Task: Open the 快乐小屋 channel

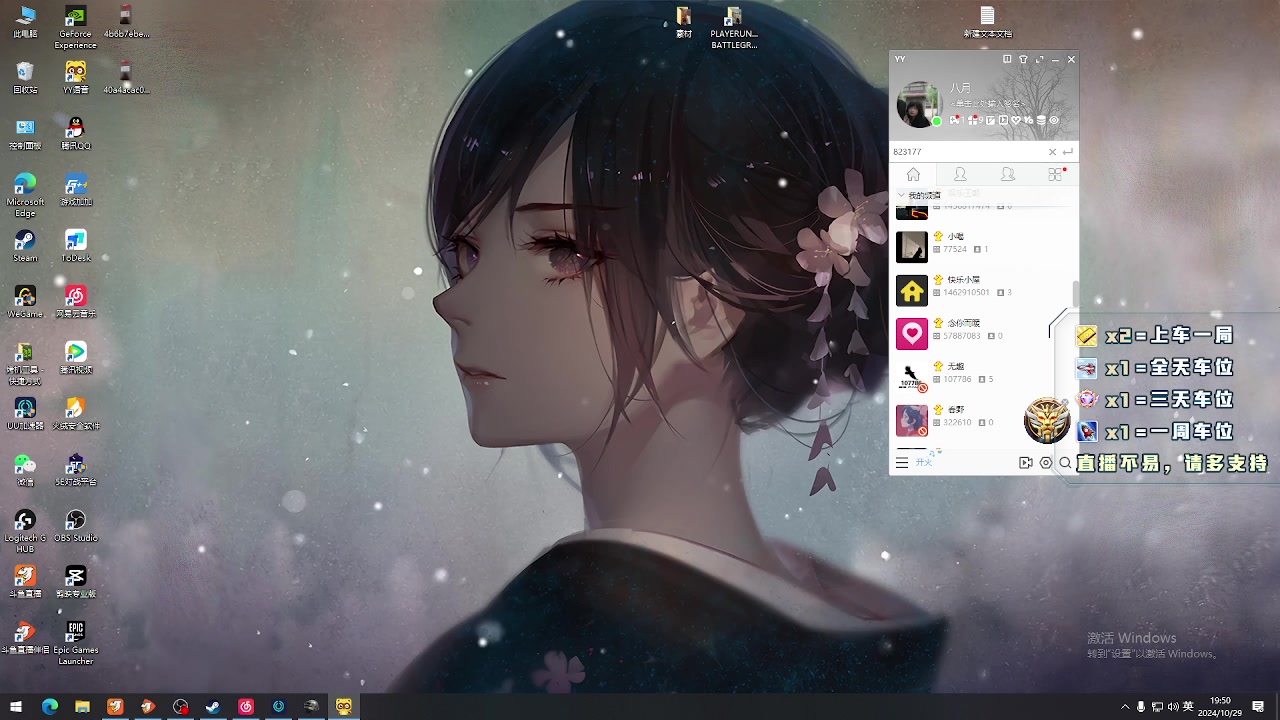Action: (984, 290)
